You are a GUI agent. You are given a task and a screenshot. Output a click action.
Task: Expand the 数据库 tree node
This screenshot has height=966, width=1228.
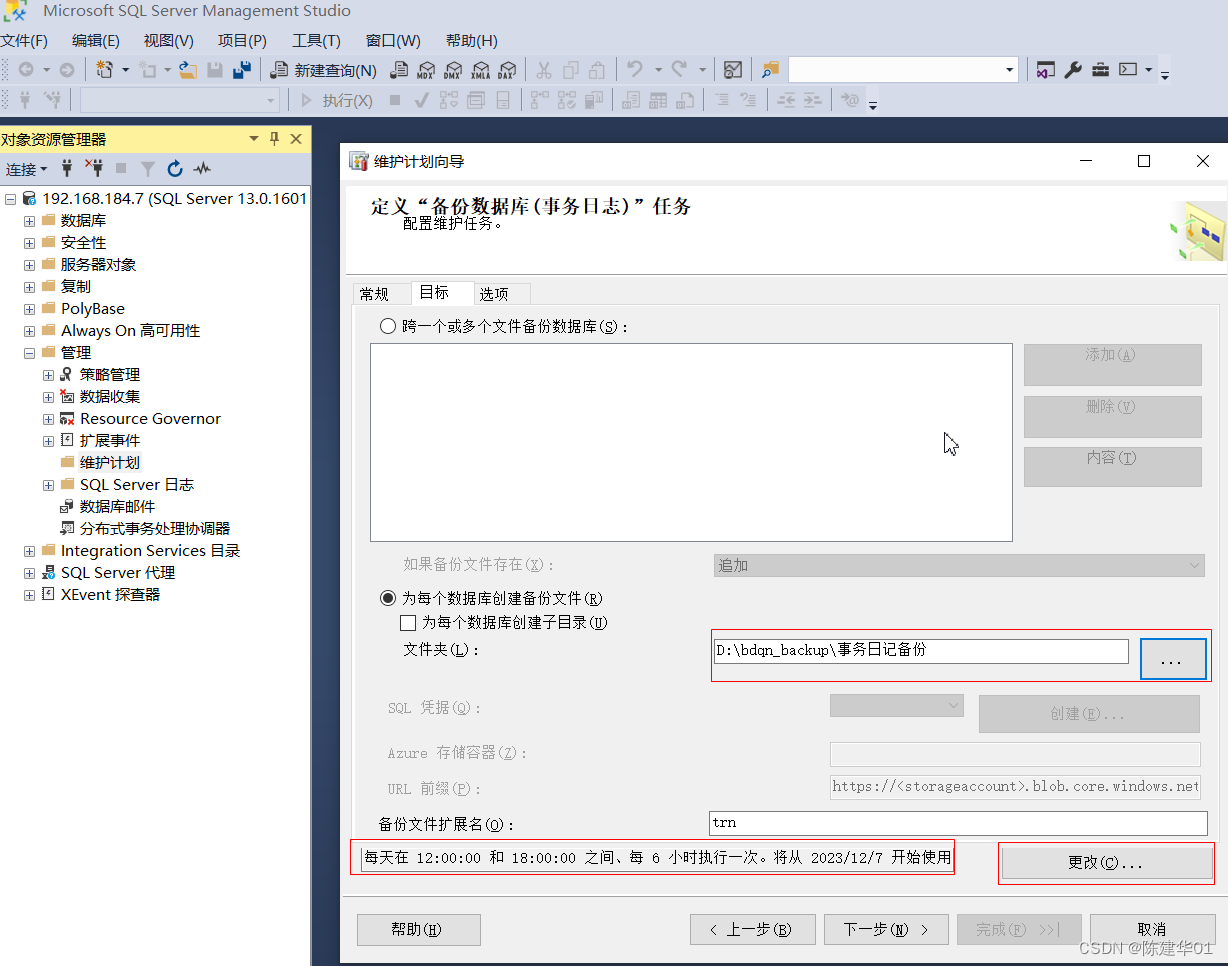tap(29, 220)
